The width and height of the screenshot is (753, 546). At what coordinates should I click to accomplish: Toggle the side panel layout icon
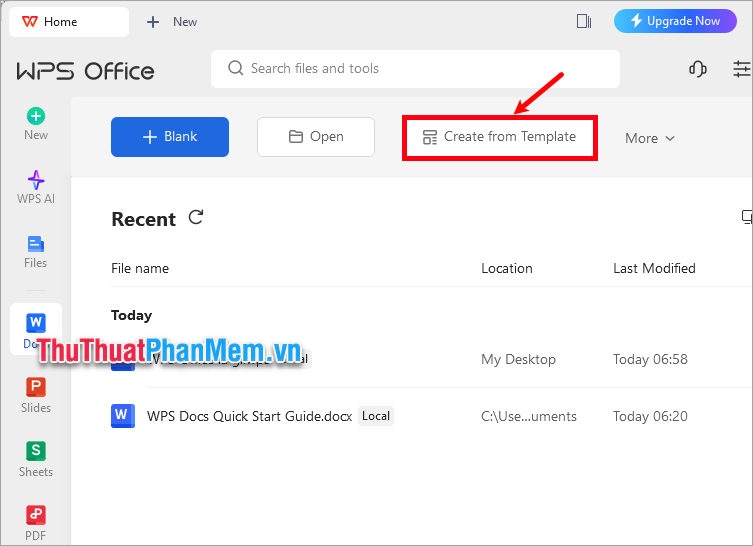pyautogui.click(x=584, y=21)
